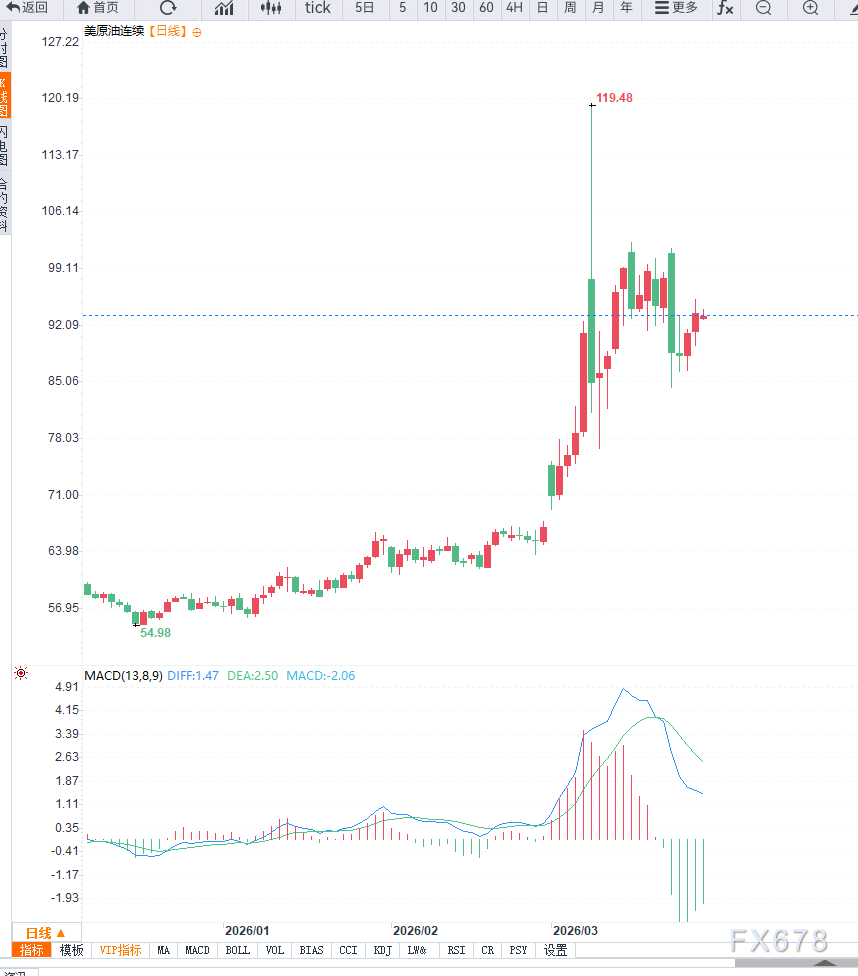
Task: Select the candlestick chart style icon
Action: click(270, 8)
